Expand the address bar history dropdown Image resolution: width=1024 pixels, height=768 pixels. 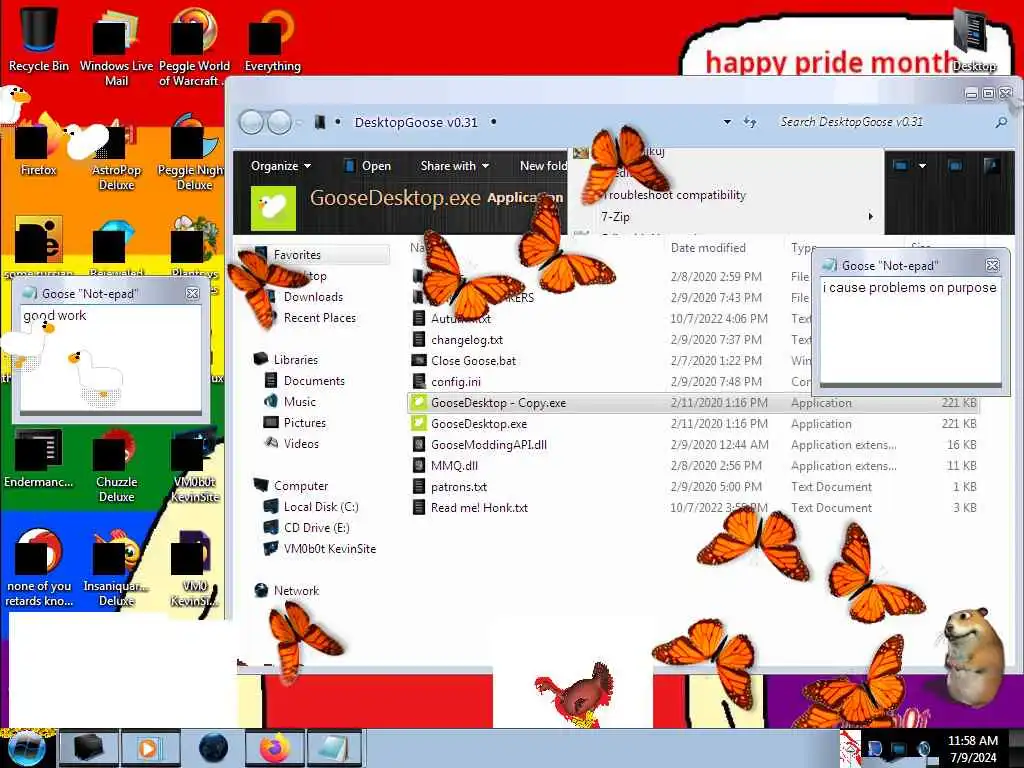[x=727, y=122]
